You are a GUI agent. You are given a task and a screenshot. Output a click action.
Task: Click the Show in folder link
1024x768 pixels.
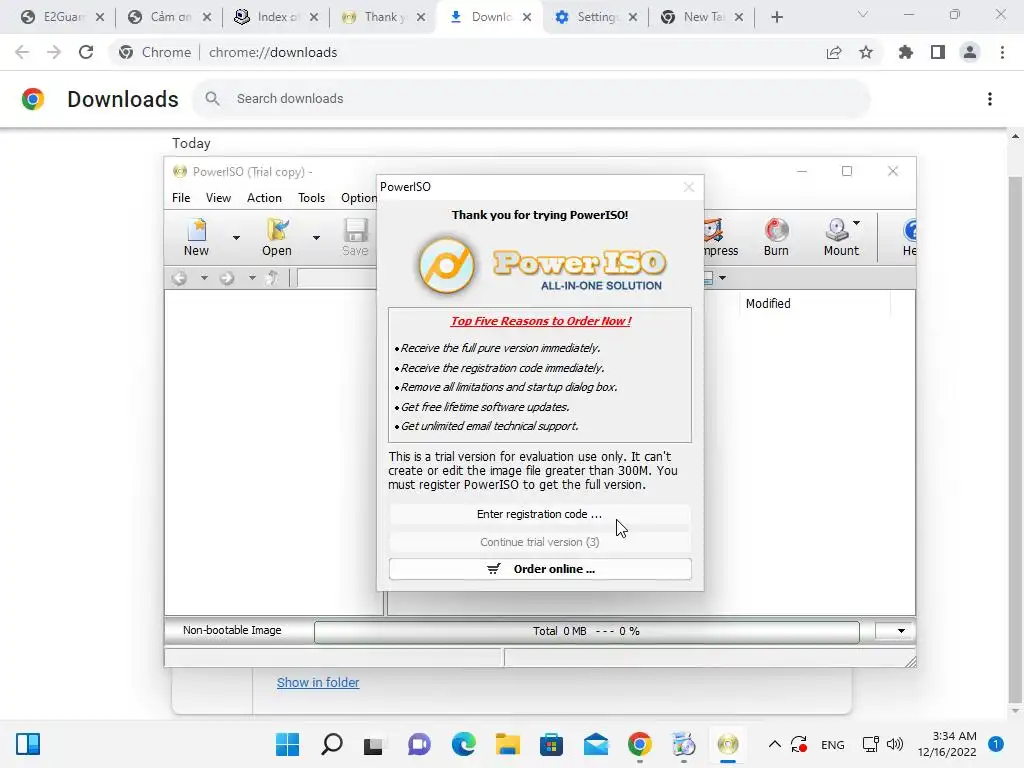(318, 682)
